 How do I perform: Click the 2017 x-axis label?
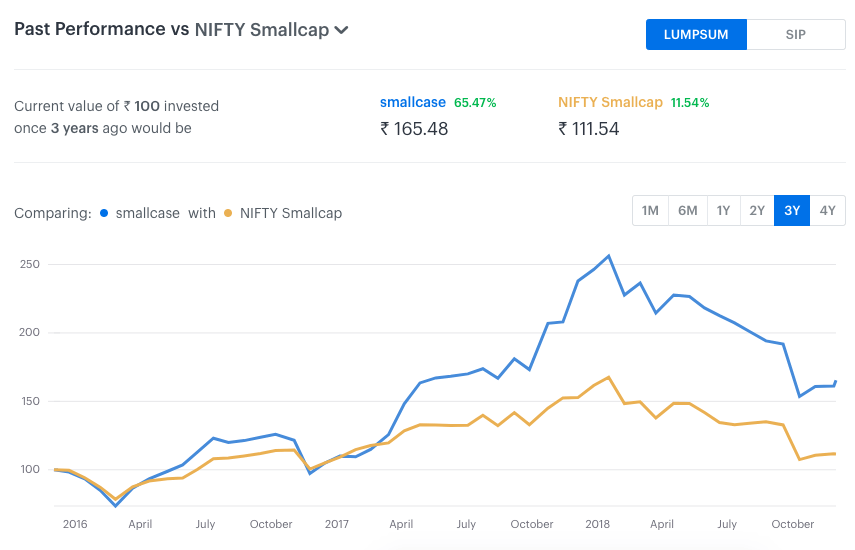pyautogui.click(x=336, y=524)
